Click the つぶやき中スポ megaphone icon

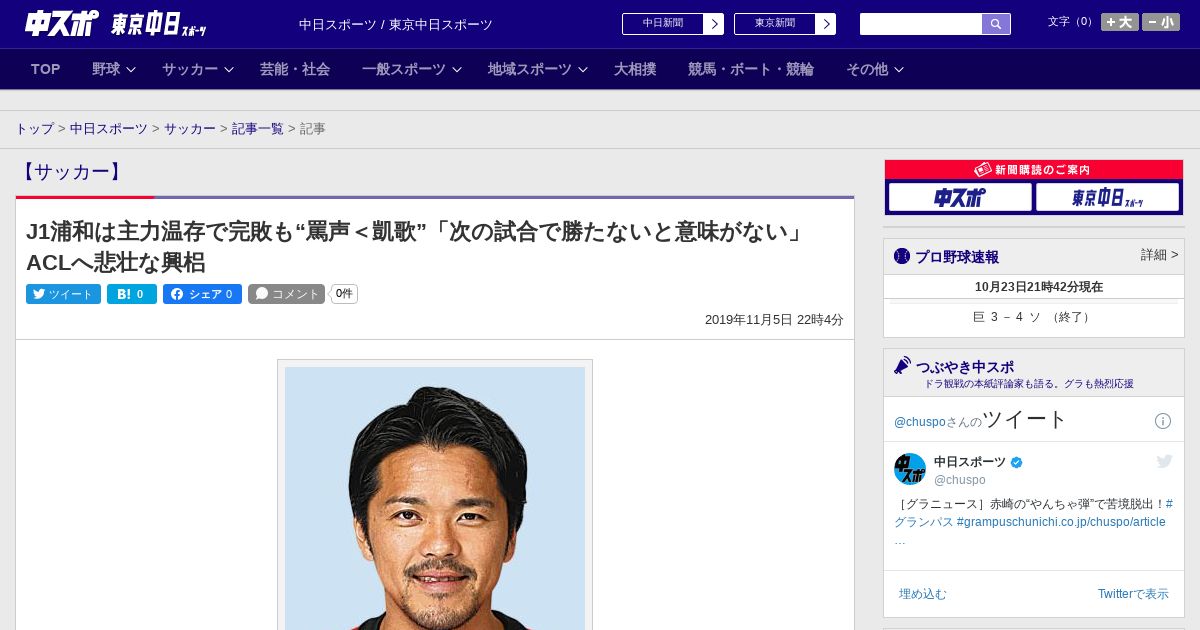(x=902, y=366)
